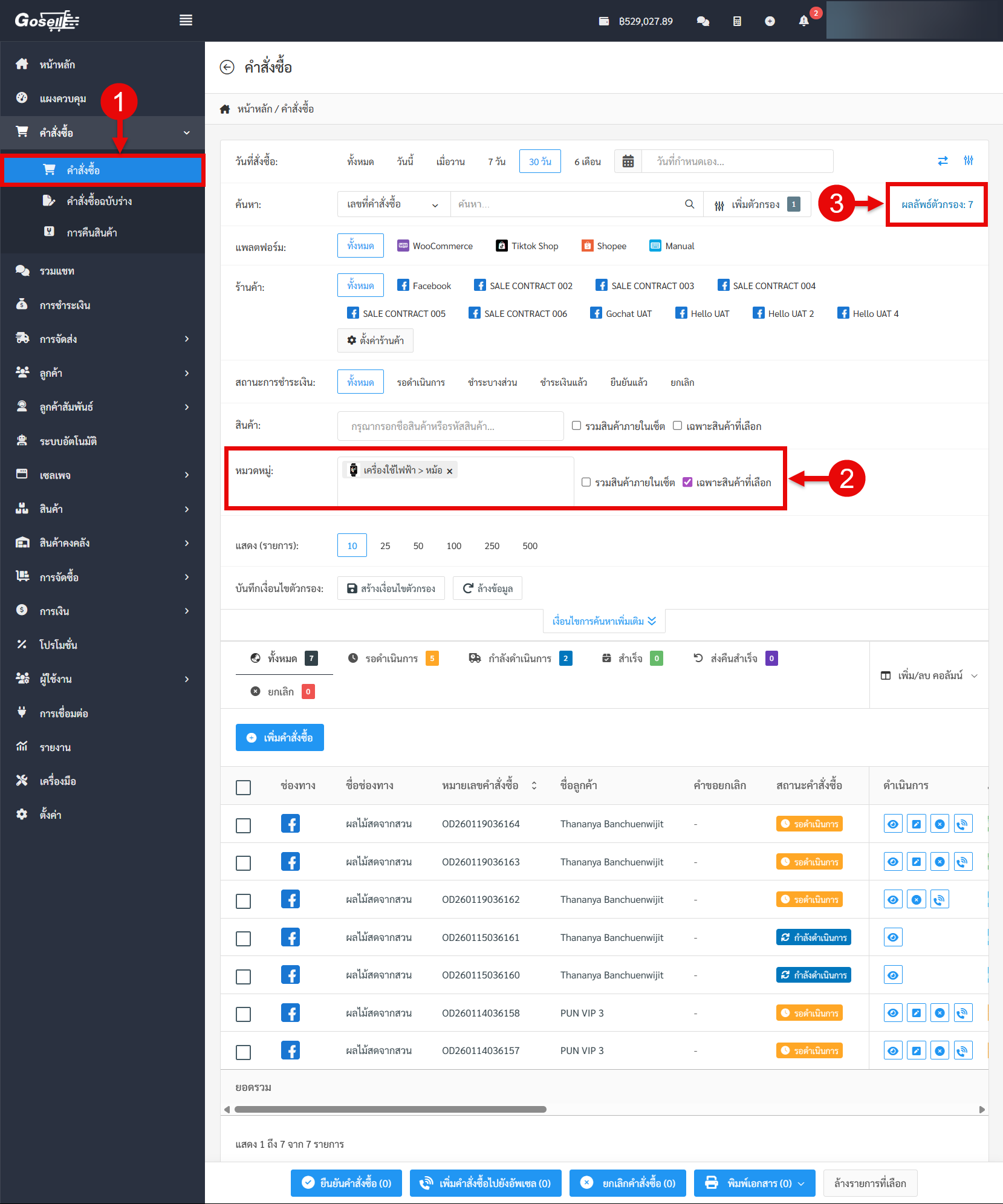Open the hamburger menu in header
Viewport: 1003px width, 1204px height.
point(186,21)
